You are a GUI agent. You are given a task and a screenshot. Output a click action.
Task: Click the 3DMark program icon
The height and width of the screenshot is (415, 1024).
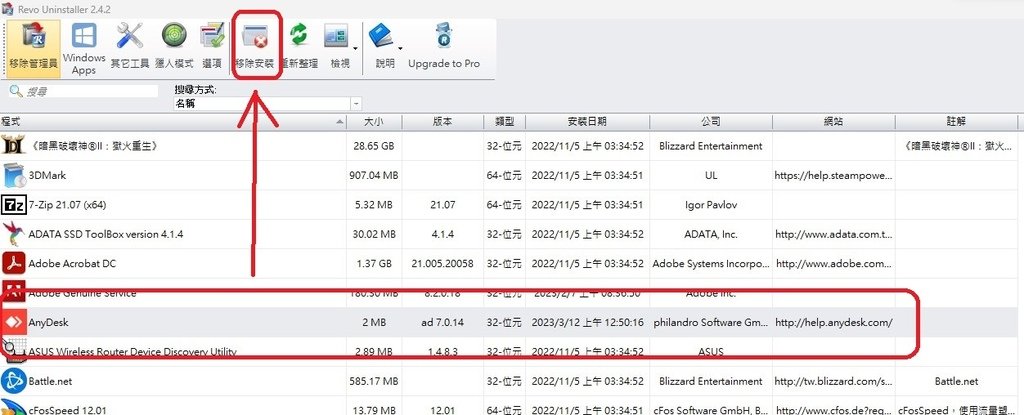coord(14,175)
